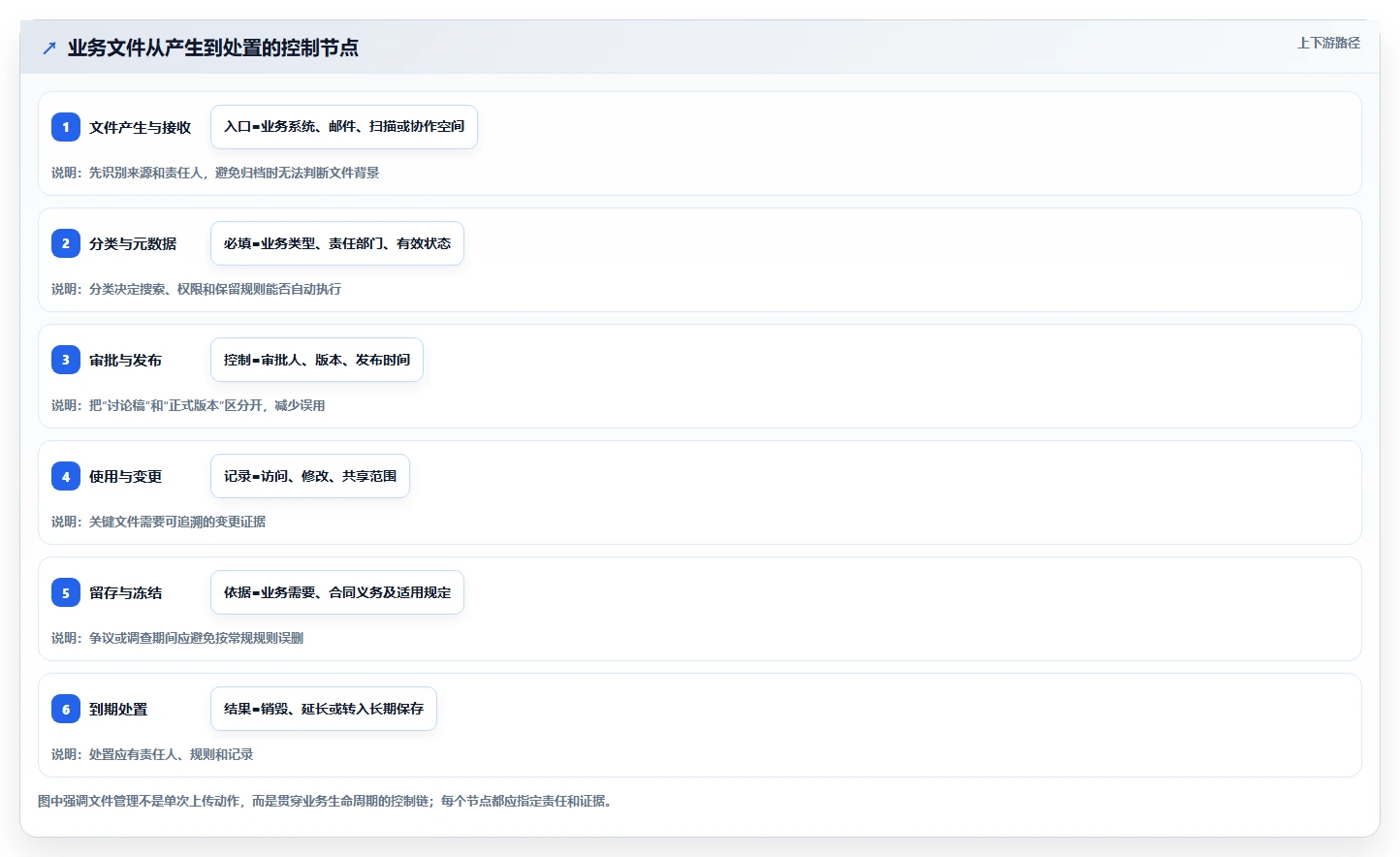1400x857 pixels.
Task: Select the 控制=审批人、版本、发布时间 chip
Action: [317, 360]
